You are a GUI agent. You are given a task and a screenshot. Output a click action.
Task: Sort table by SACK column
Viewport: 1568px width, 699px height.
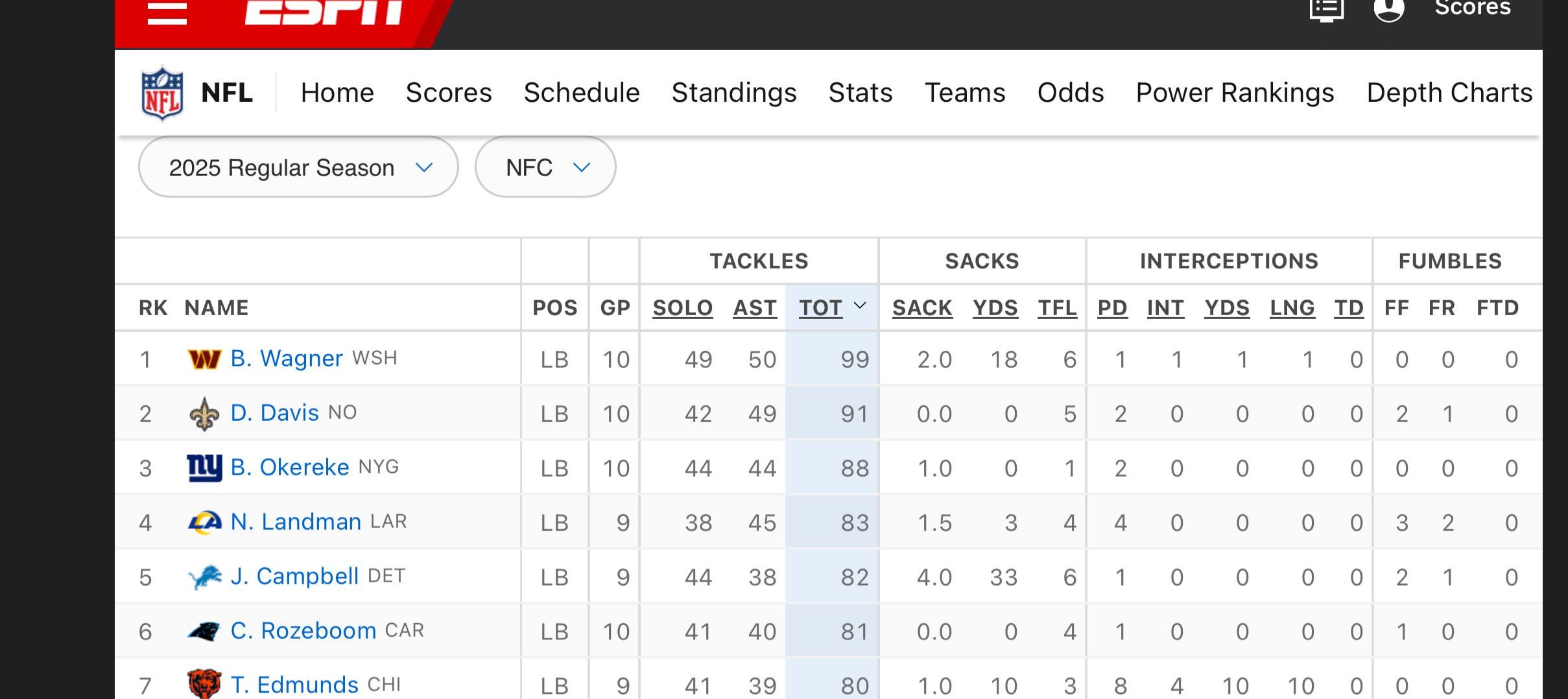(922, 307)
